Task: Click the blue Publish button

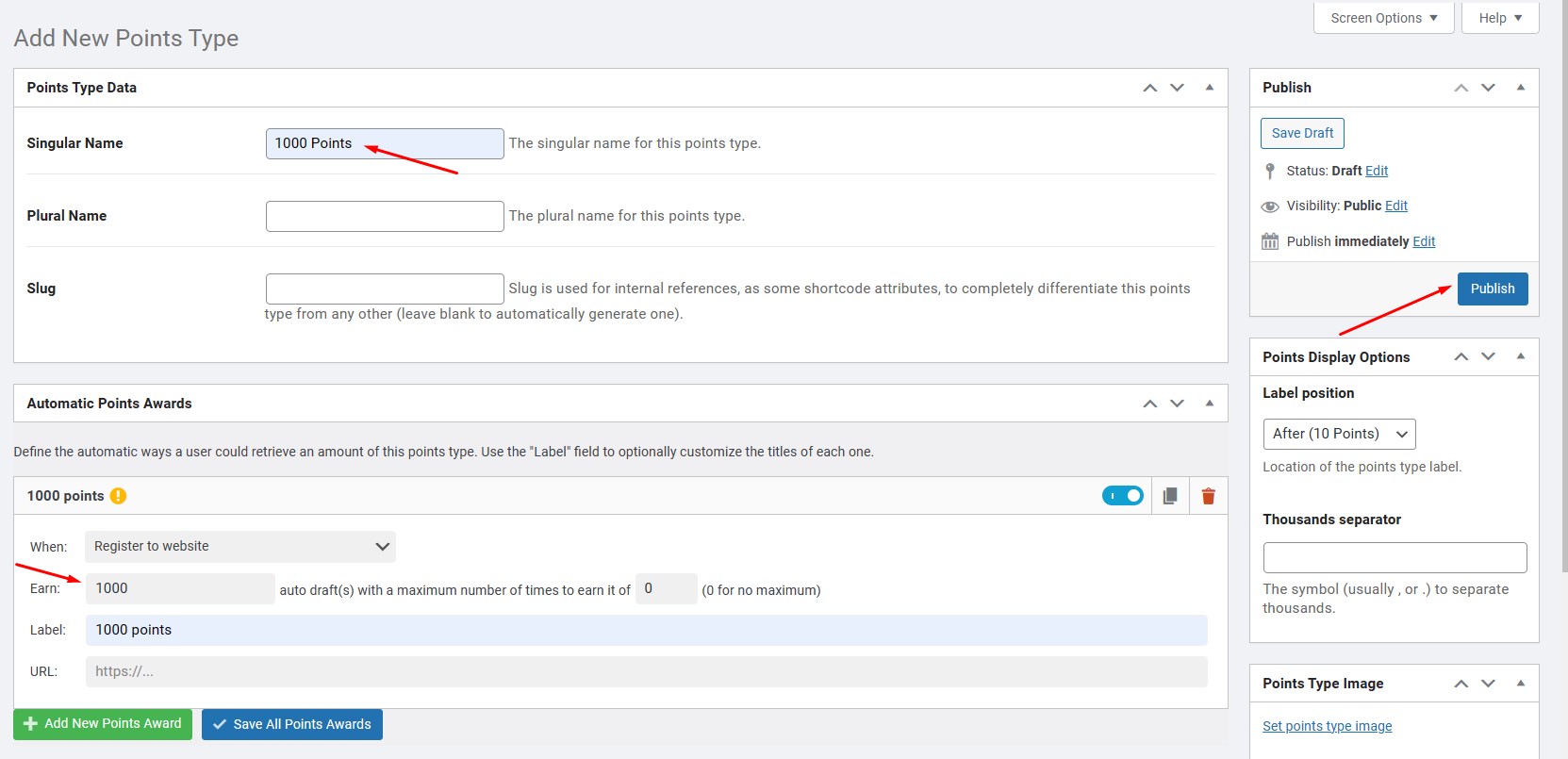Action: (1493, 289)
